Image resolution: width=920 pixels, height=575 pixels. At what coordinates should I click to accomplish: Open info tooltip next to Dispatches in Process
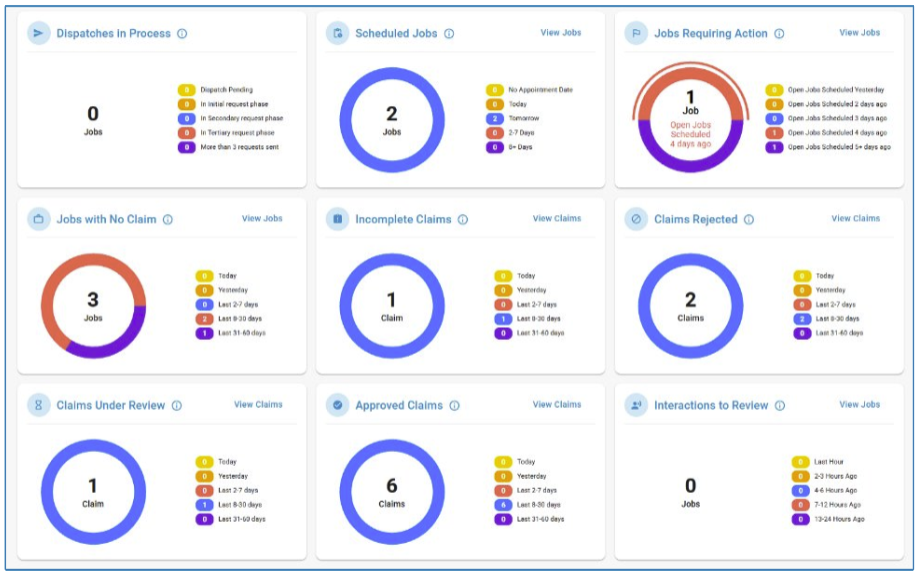pyautogui.click(x=182, y=33)
